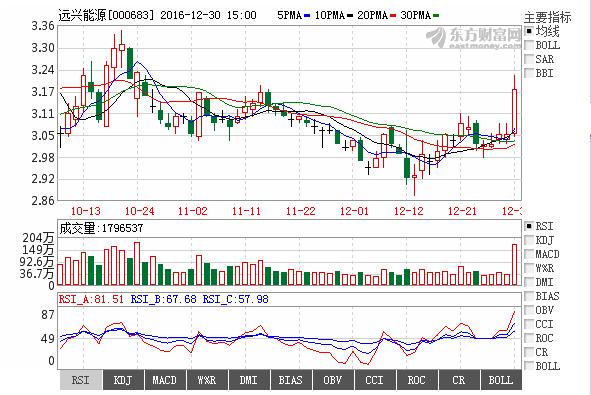
Task: Enable the BBI indicator checkbox
Action: pos(530,73)
